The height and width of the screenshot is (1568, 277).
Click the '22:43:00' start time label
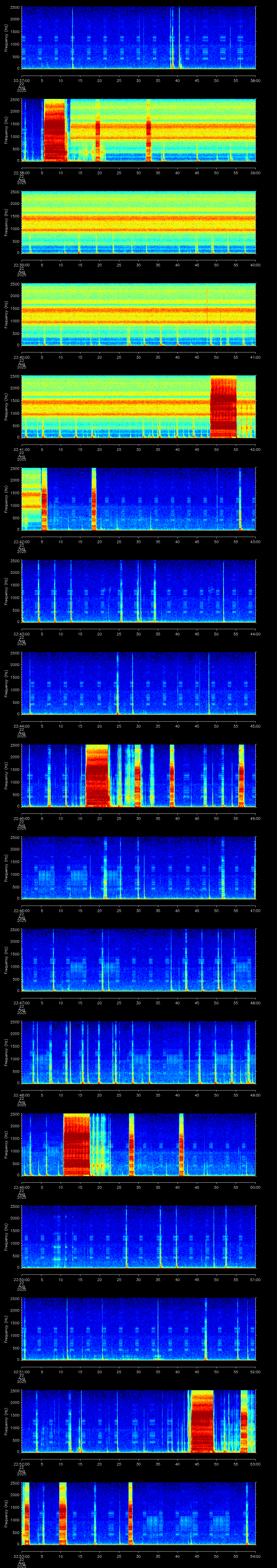pyautogui.click(x=21, y=634)
